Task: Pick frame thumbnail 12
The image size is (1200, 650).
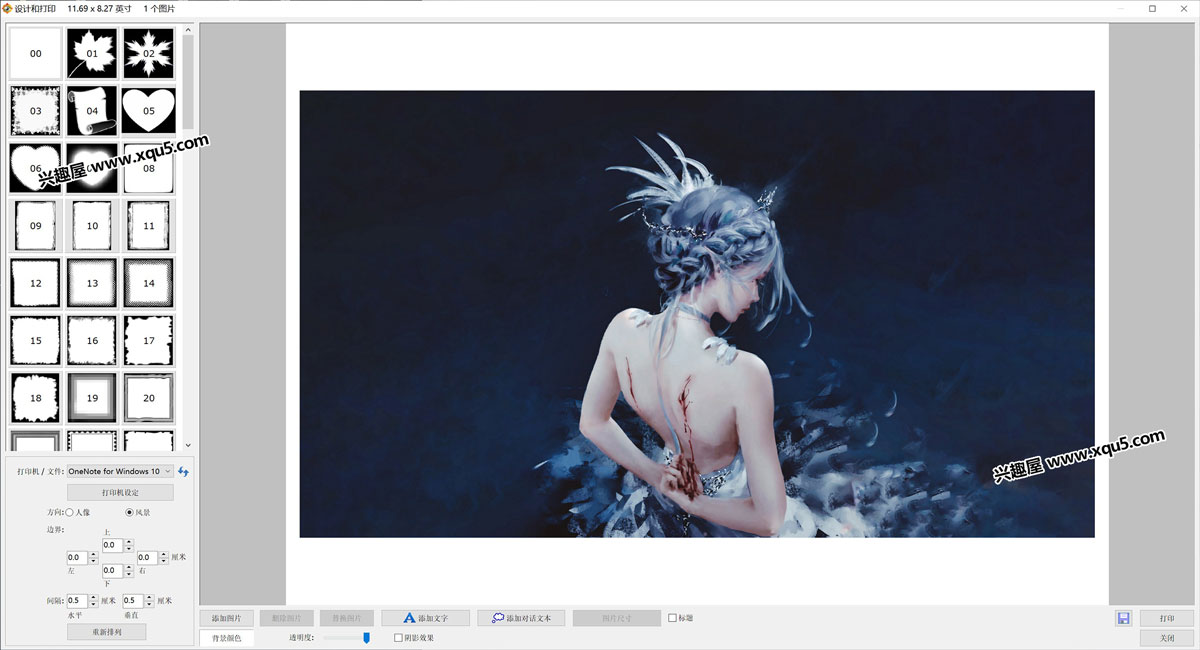Action: click(x=36, y=283)
